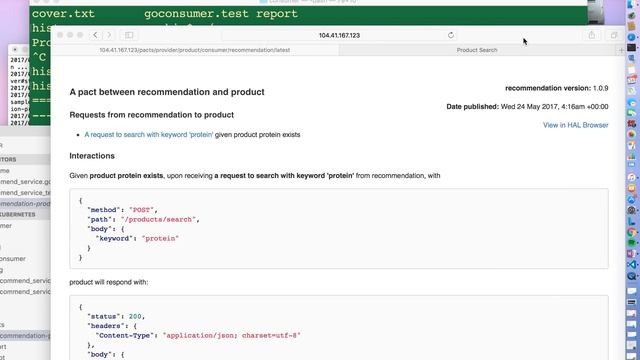Open Finder from the dock

tap(631, 4)
